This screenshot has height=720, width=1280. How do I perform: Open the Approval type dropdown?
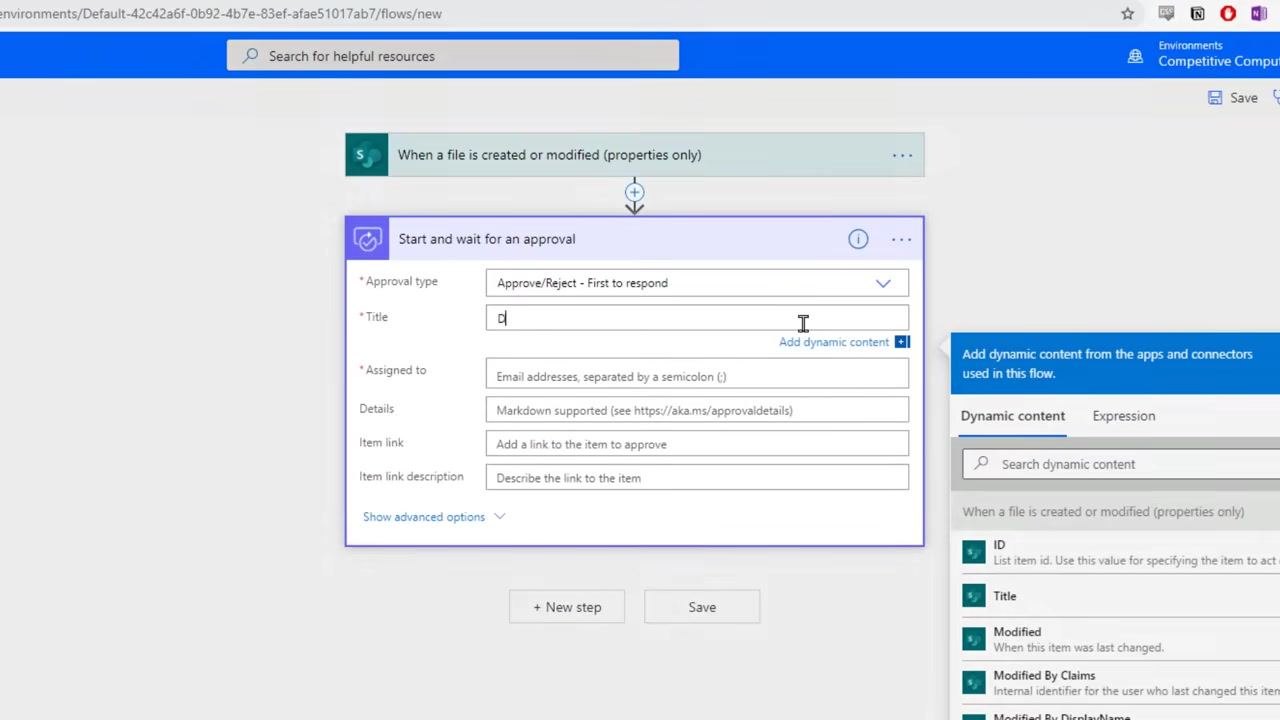[x=697, y=283]
